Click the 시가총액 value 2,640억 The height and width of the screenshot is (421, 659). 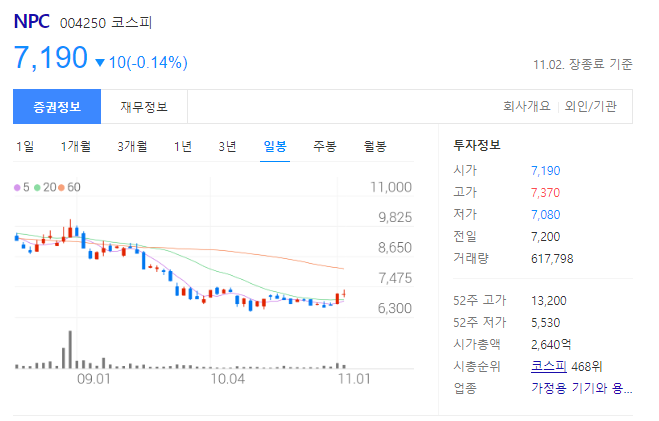pos(551,344)
